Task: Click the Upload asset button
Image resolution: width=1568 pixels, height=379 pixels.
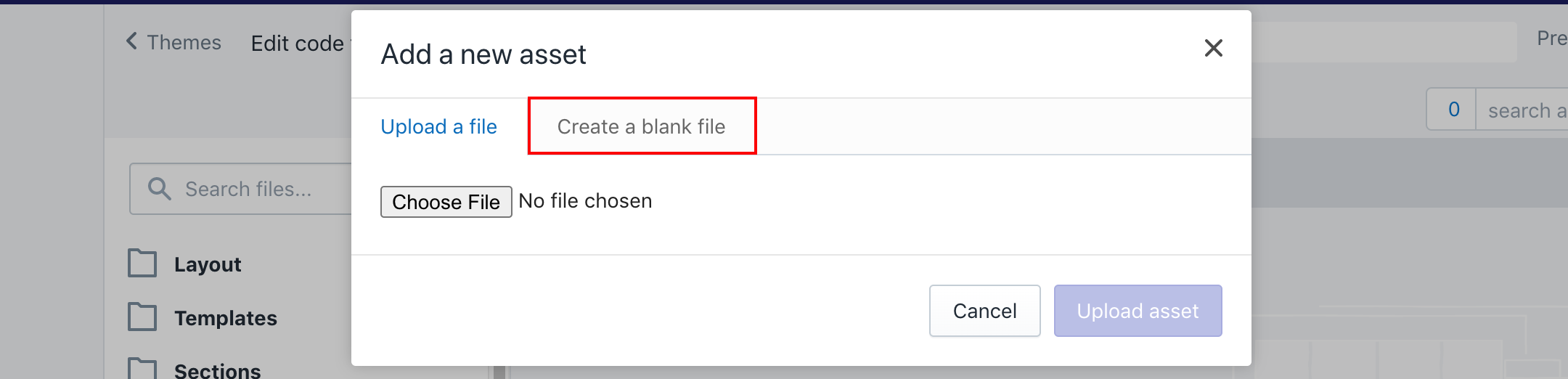Action: (1138, 311)
